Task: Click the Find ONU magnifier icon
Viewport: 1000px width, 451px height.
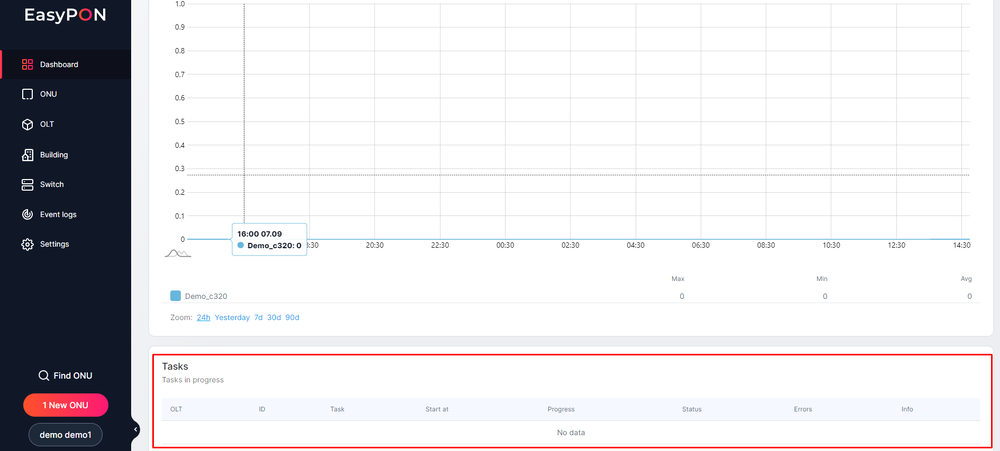Action: [44, 376]
